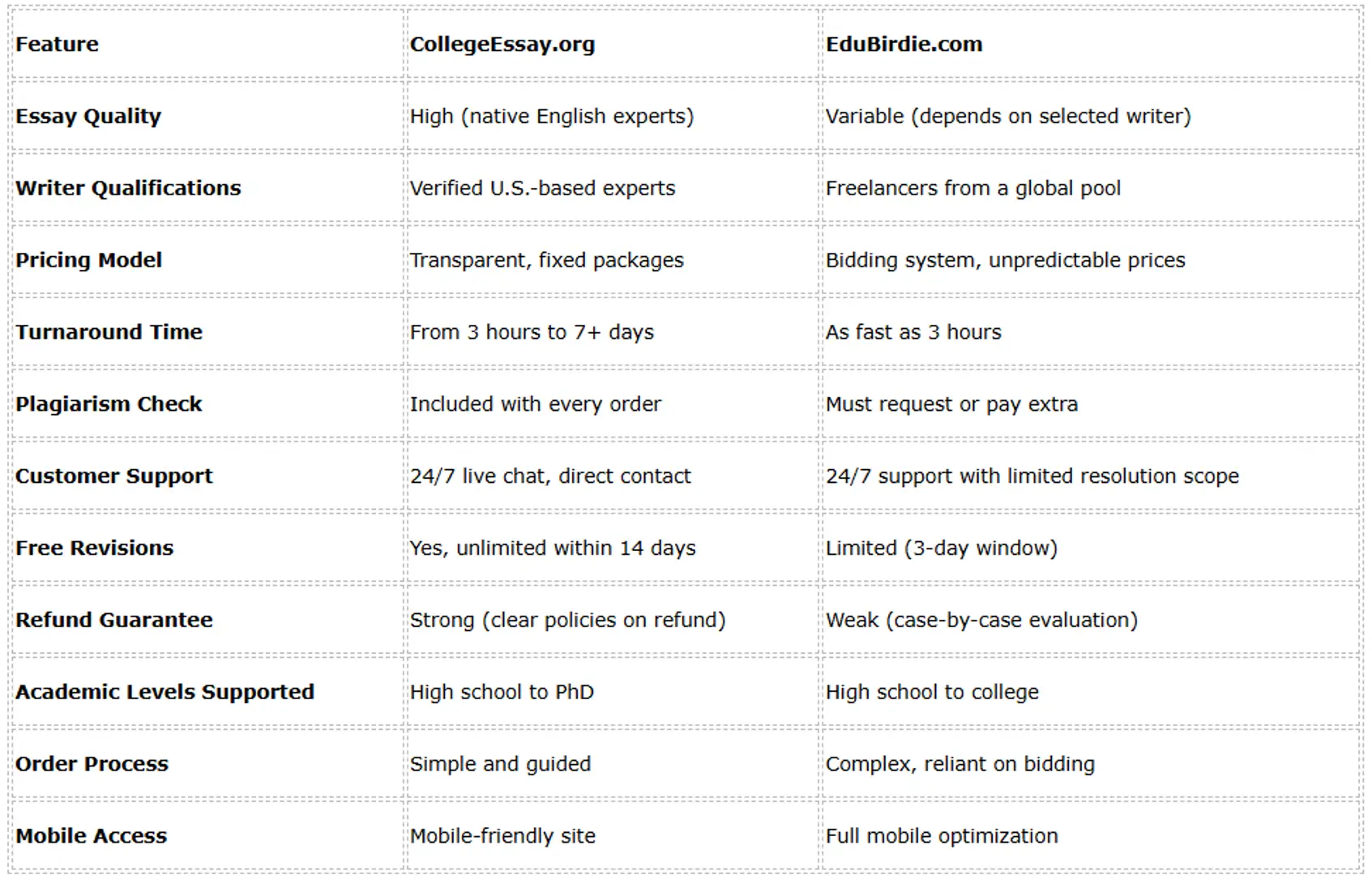Click "Transparent, fixed packages" cell
The width and height of the screenshot is (1372, 875).
tap(547, 260)
